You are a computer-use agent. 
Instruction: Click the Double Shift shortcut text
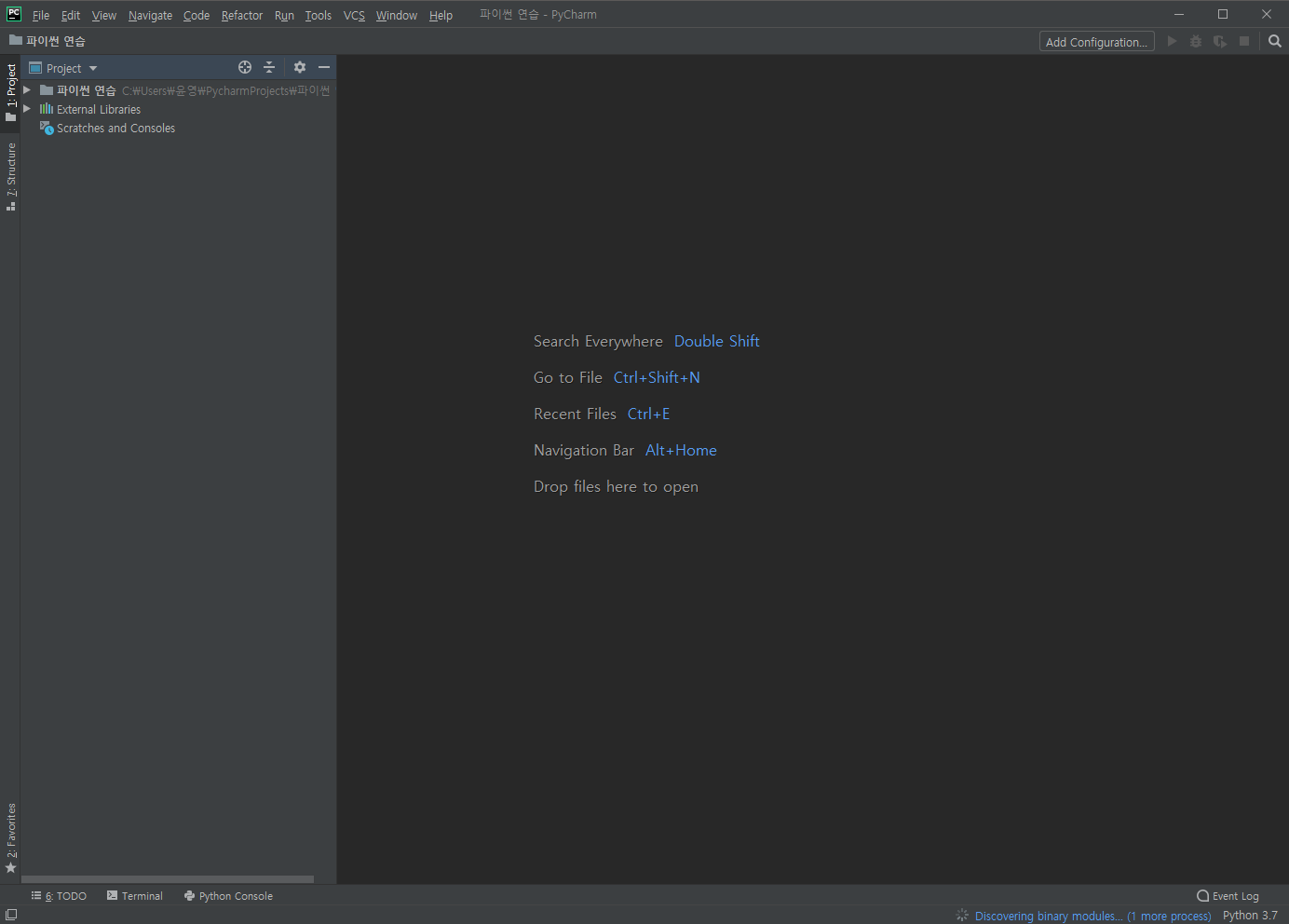pos(717,341)
